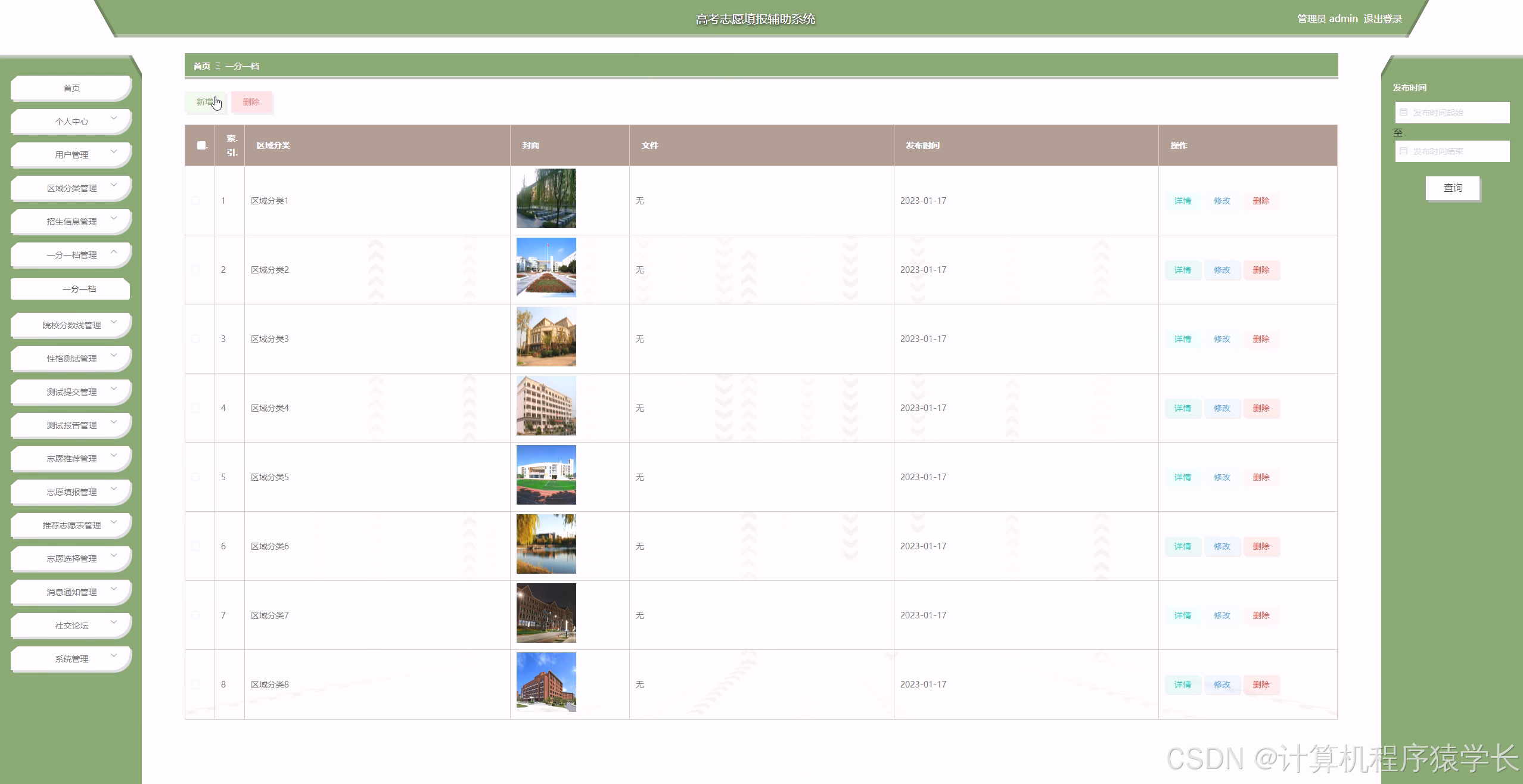The image size is (1523, 784).
Task: Click 退出登录 in the header
Action: (1382, 19)
